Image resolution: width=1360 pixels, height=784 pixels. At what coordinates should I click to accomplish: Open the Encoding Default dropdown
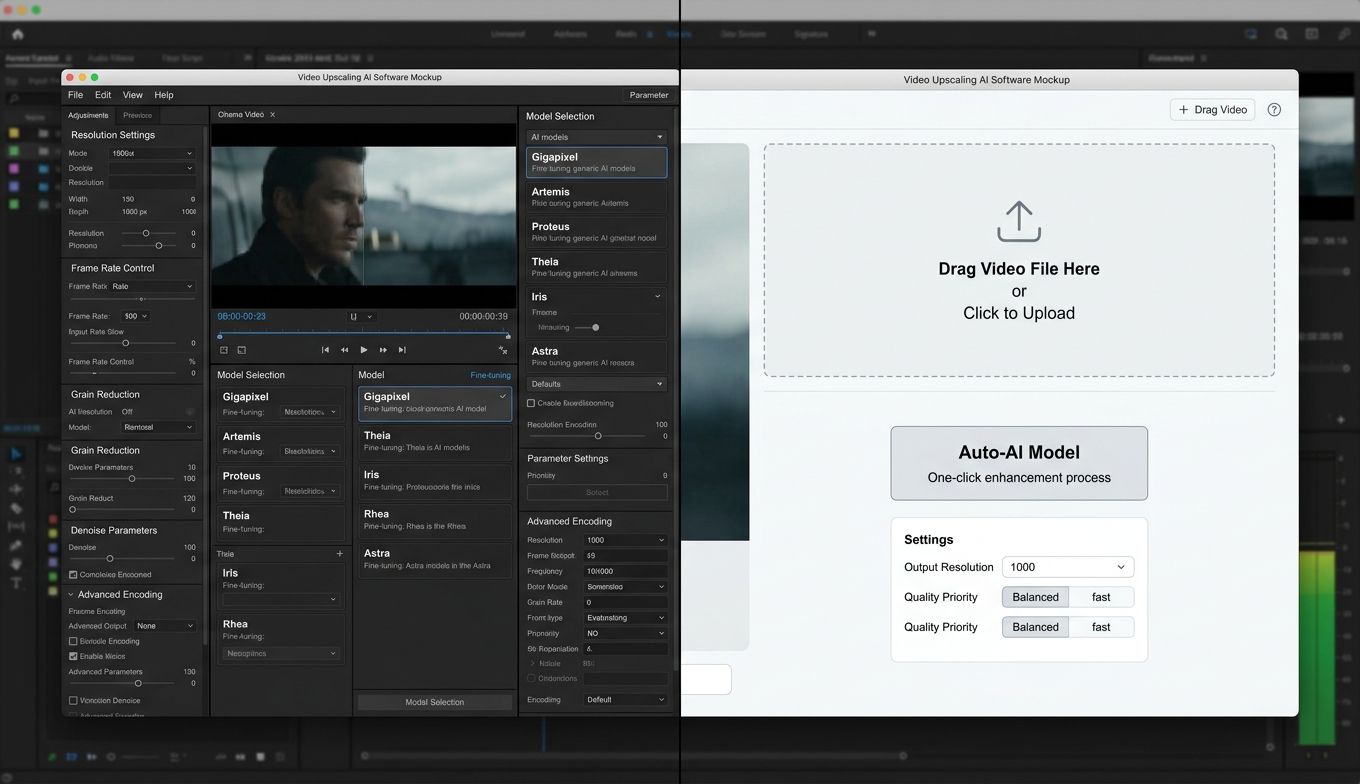pyautogui.click(x=626, y=700)
